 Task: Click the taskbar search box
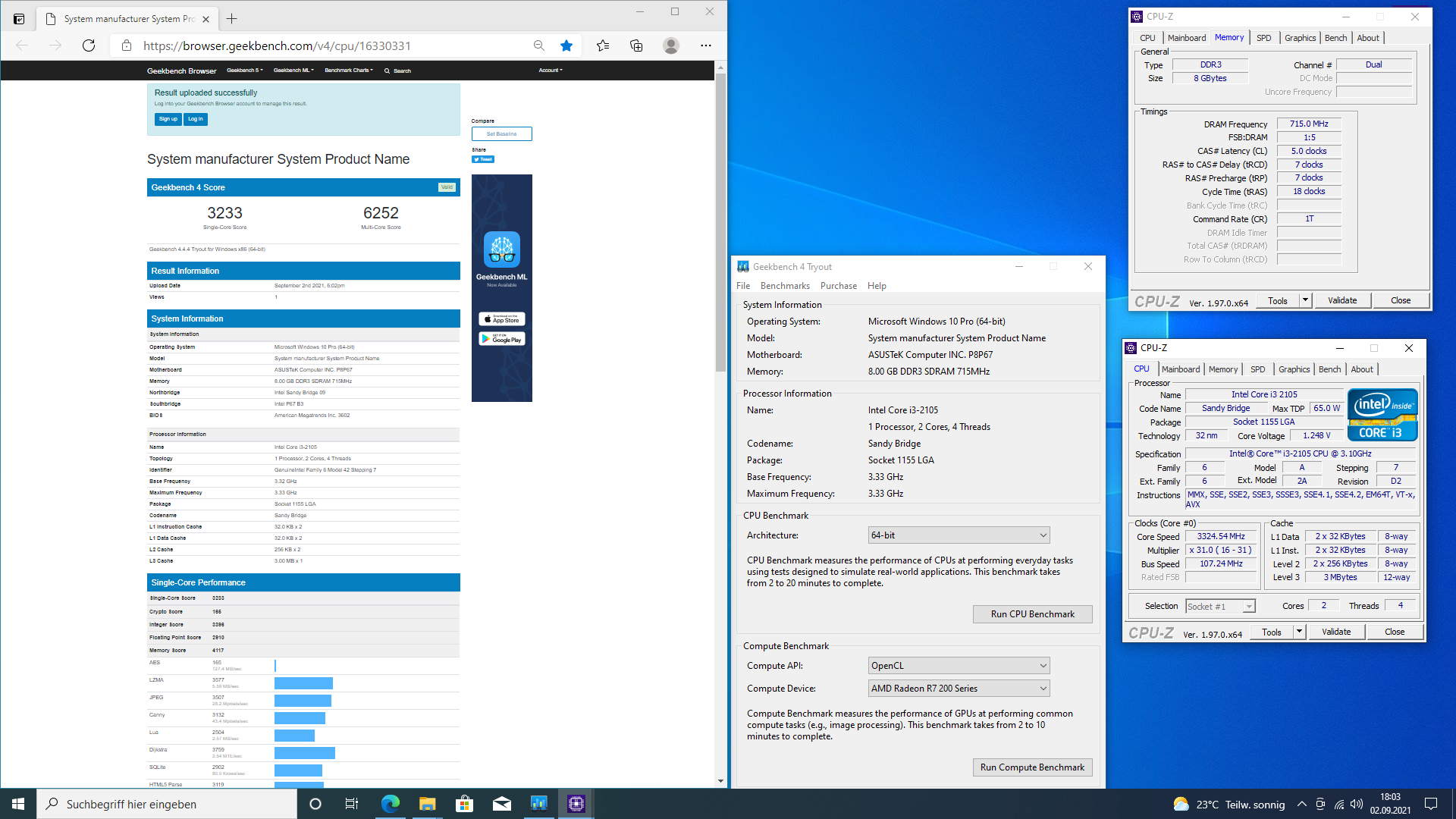click(167, 804)
